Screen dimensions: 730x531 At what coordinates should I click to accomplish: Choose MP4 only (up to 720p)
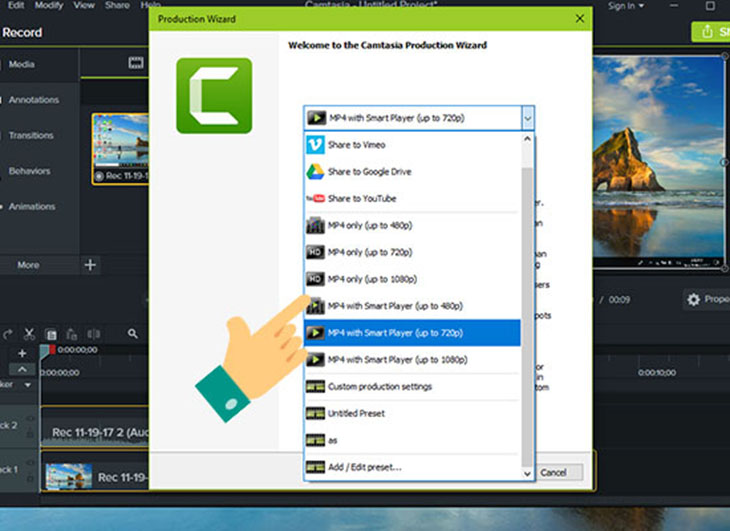tap(412, 252)
